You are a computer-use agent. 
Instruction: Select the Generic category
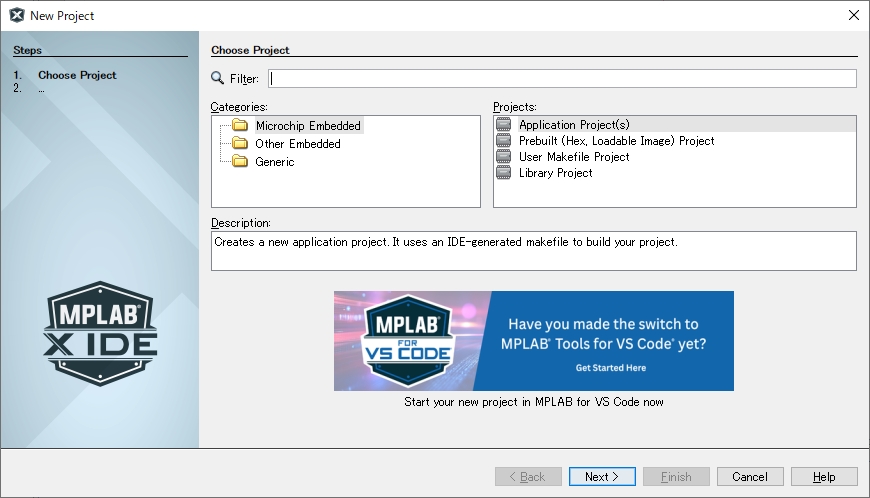(275, 162)
